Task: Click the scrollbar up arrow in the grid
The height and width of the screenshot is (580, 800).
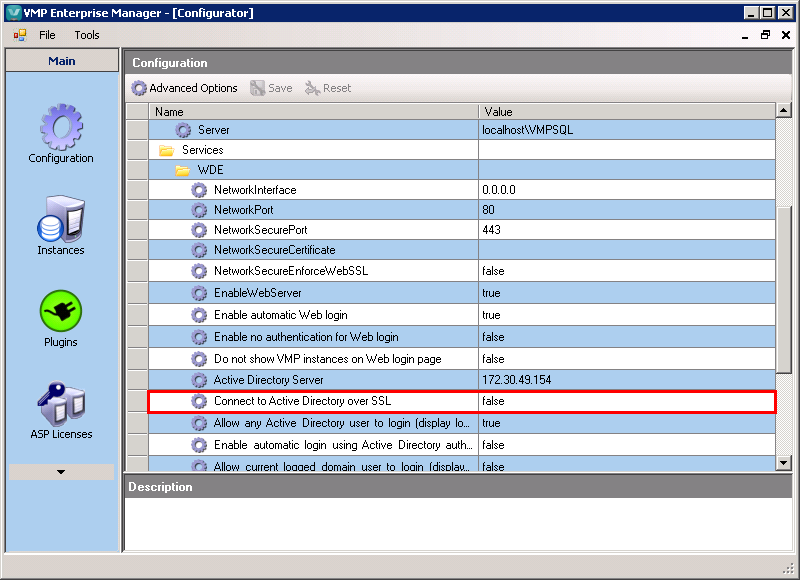Action: point(783,110)
